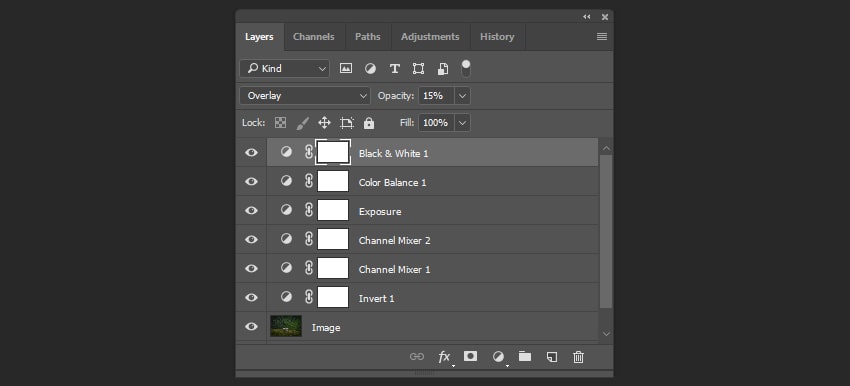Unlink mask on Channel Mixer 2
850x386 pixels.
[309, 239]
